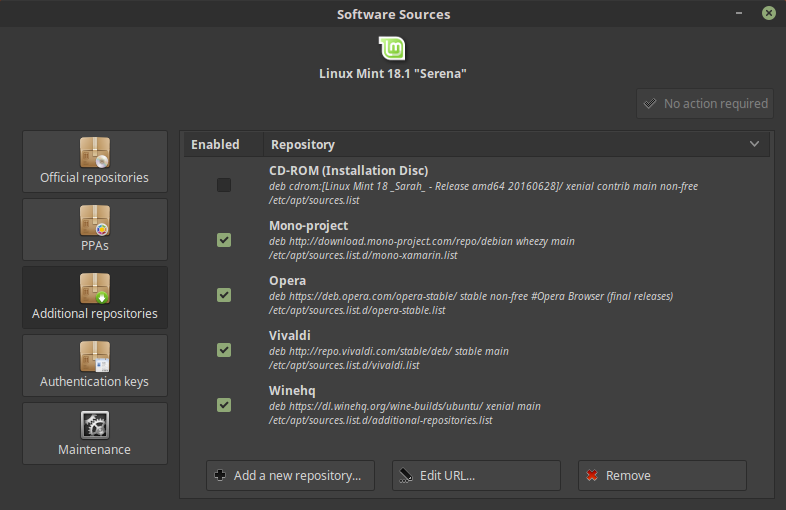Click the download.mono-project.com deb URL line
This screenshot has width=786, height=510.
pyautogui.click(x=422, y=241)
